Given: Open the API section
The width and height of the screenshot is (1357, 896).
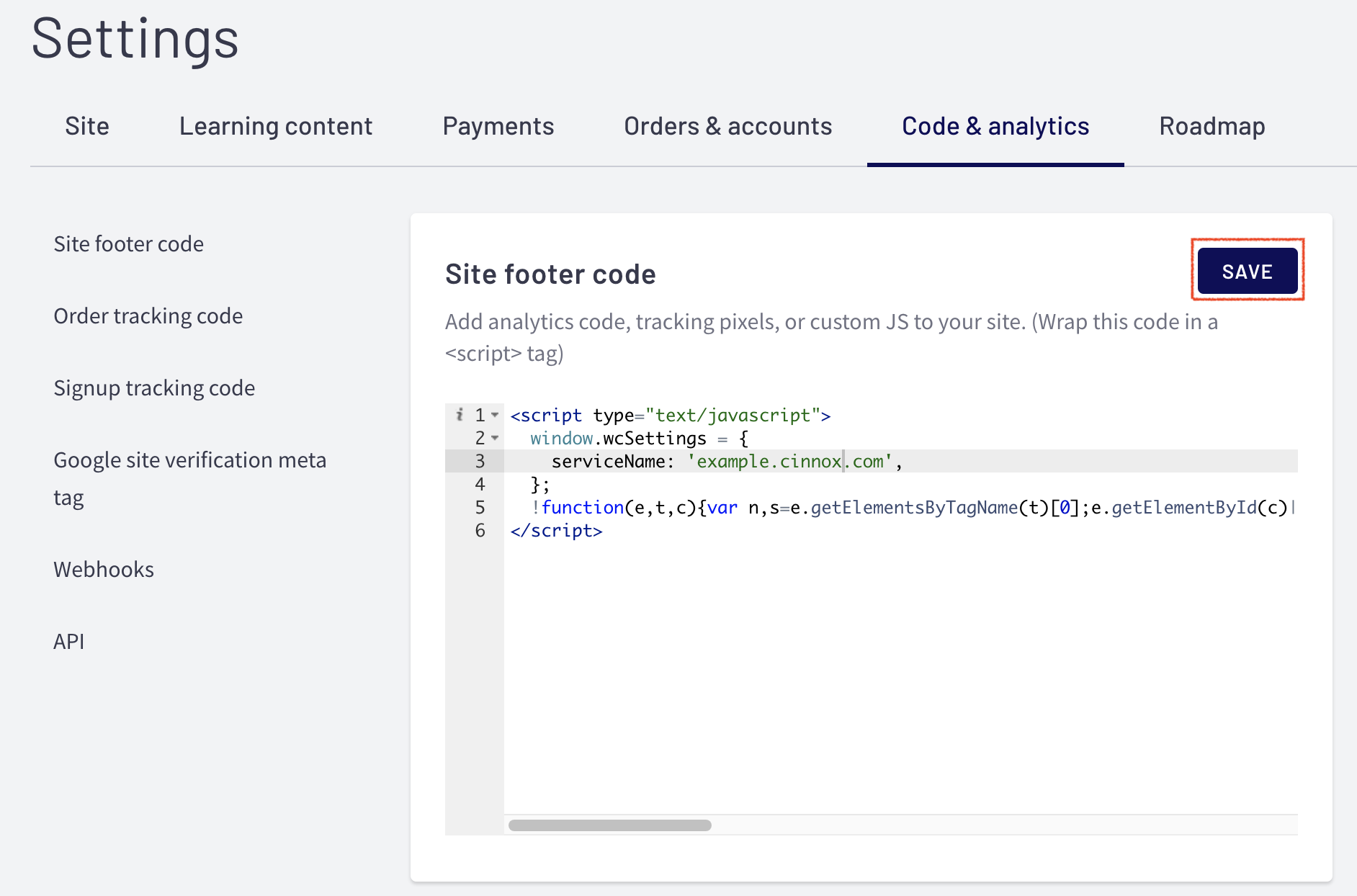Looking at the screenshot, I should click(69, 642).
